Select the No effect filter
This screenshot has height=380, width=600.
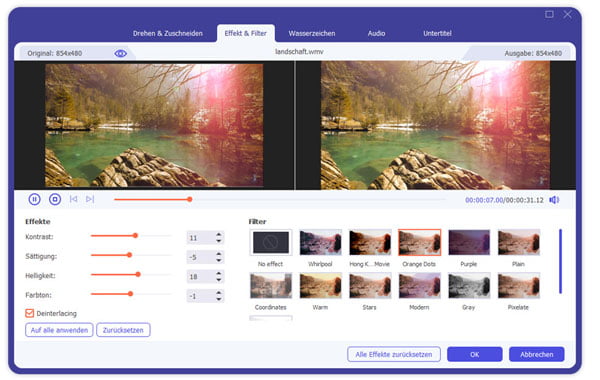[x=271, y=242]
